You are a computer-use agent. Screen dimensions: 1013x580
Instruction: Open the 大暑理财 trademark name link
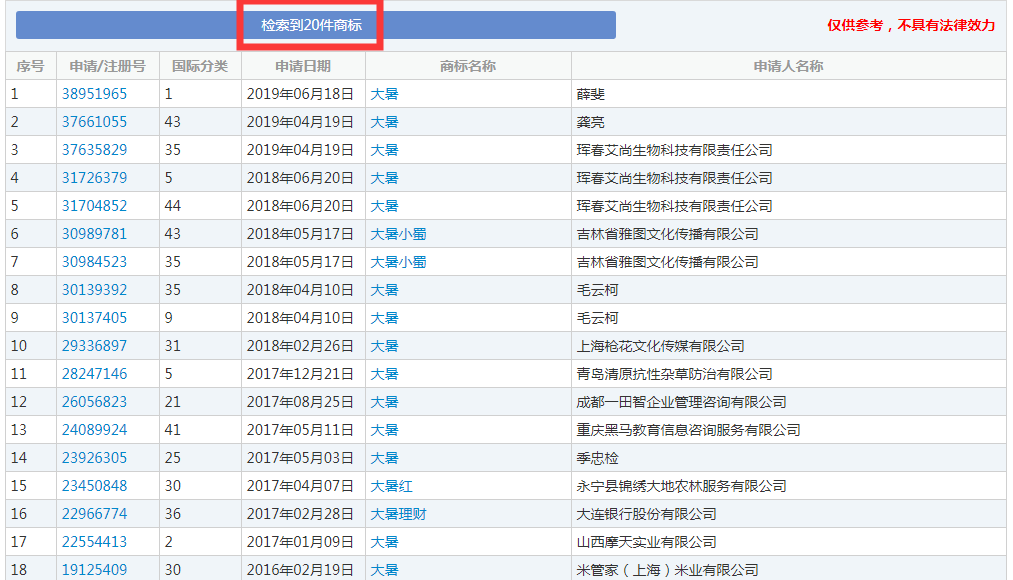click(x=398, y=514)
